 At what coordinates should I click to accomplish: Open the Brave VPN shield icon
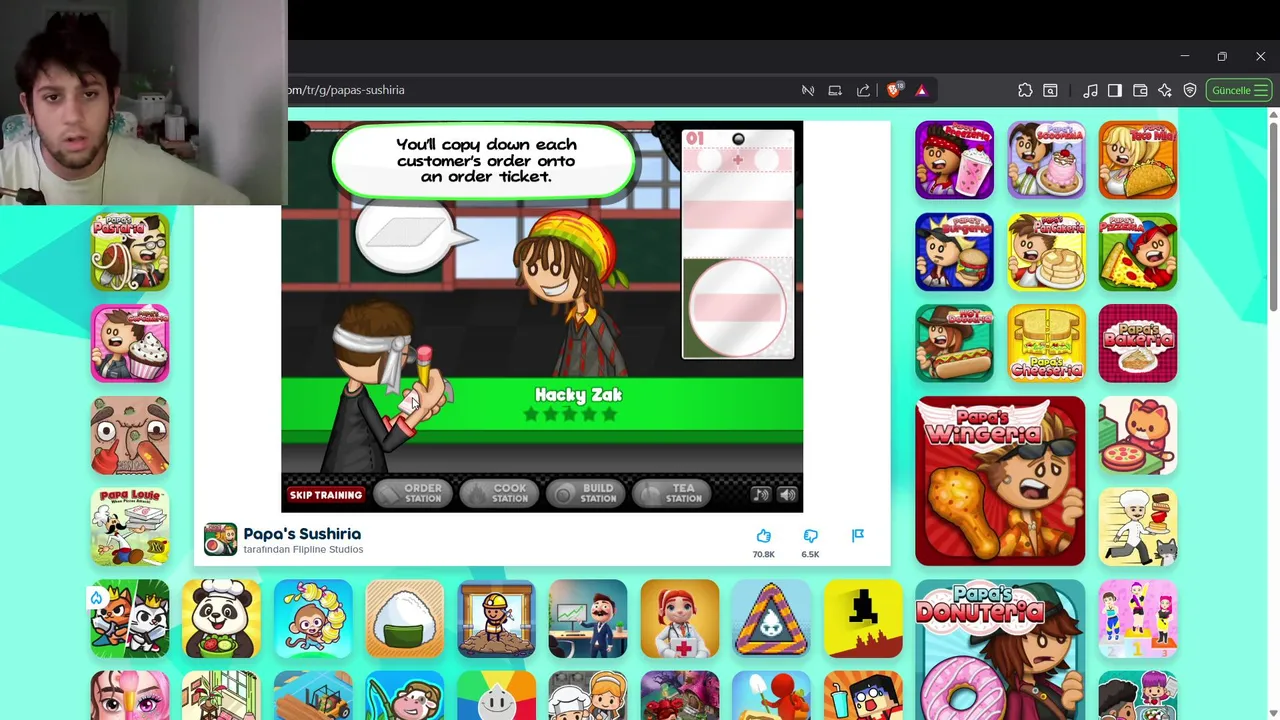click(x=1190, y=90)
